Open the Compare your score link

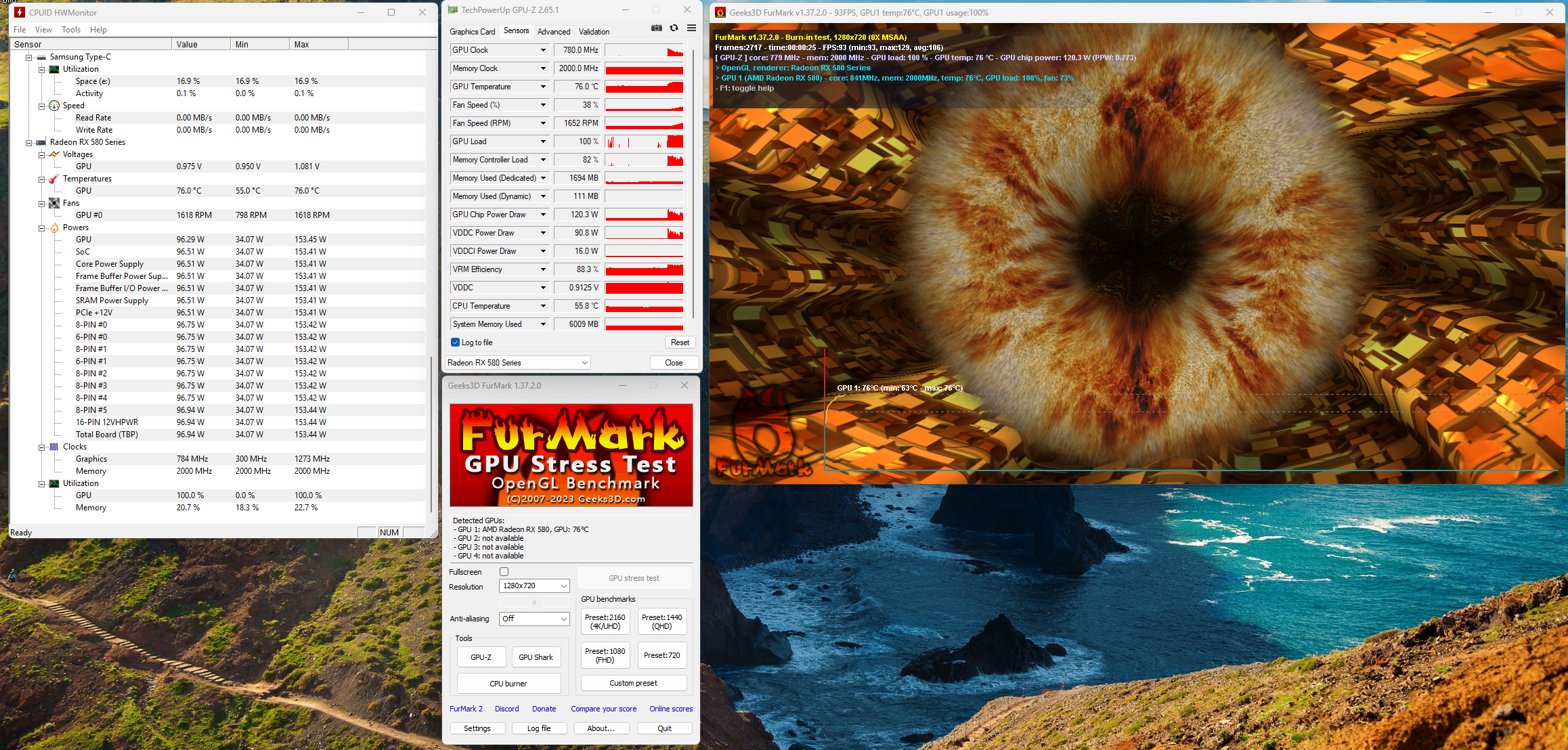603,709
